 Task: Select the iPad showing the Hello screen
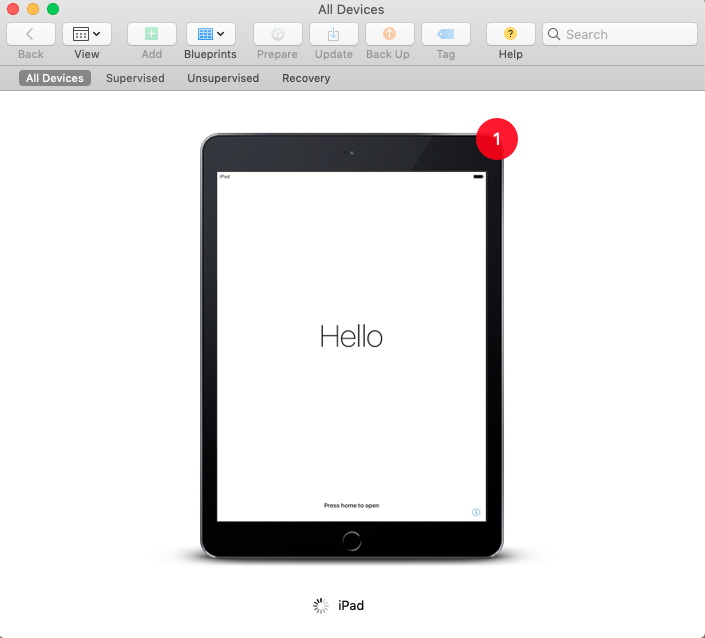[x=351, y=345]
